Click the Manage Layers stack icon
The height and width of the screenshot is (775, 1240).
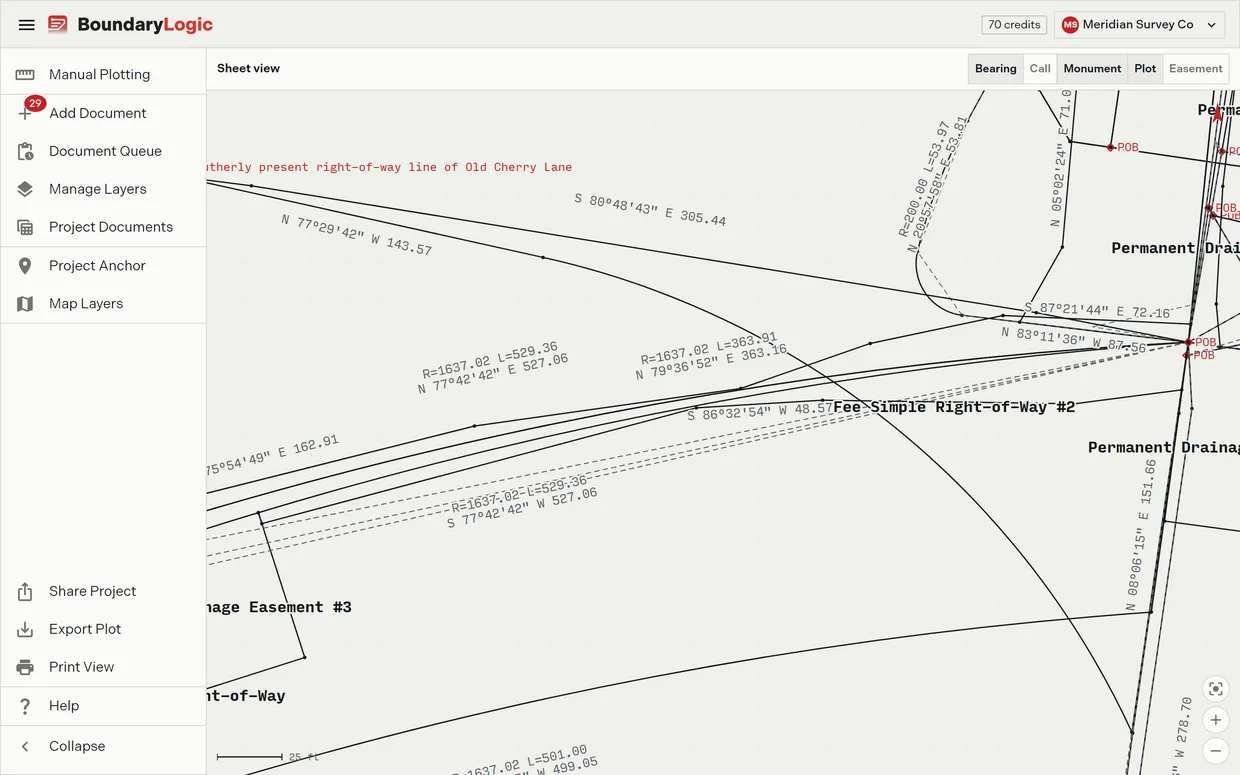[25, 189]
